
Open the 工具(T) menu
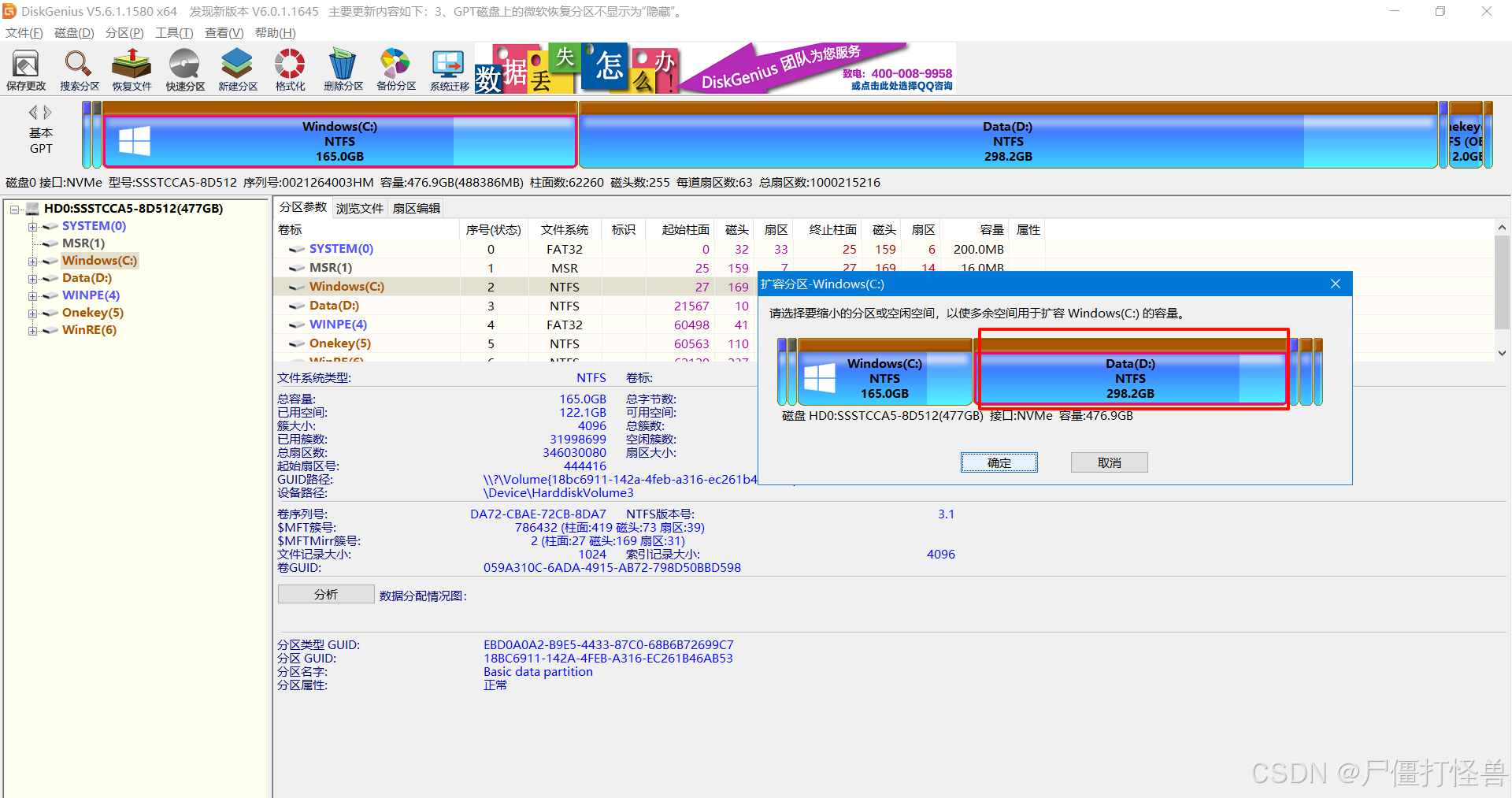tap(174, 33)
